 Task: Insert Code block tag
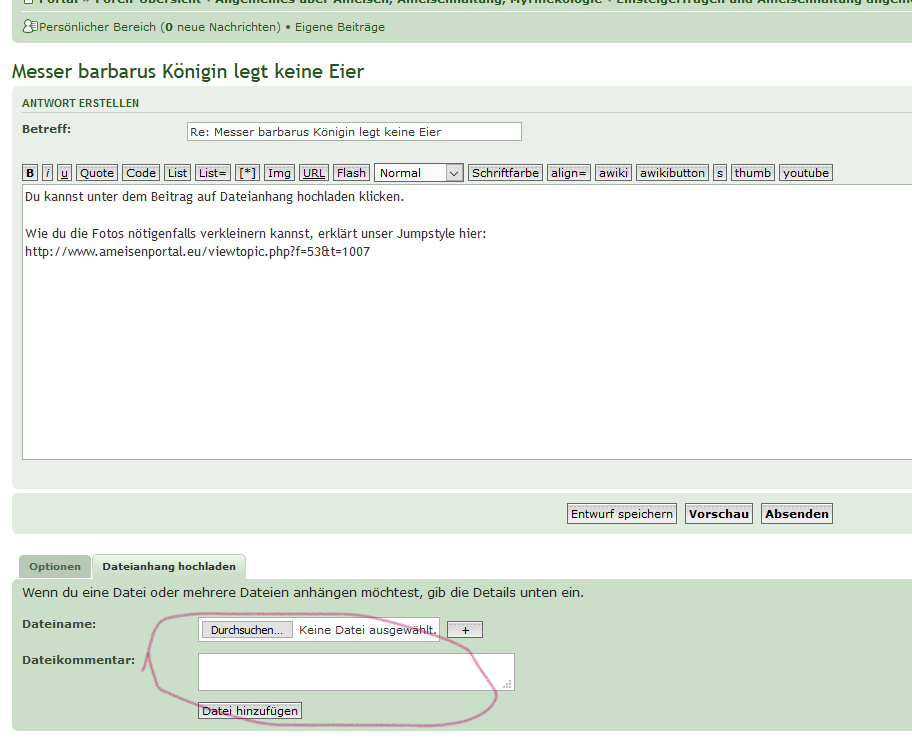[x=141, y=173]
